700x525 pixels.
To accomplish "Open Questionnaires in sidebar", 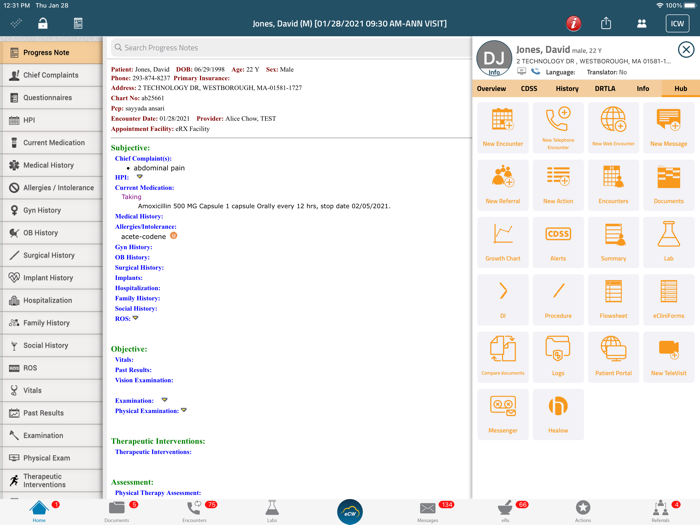I will click(51, 97).
